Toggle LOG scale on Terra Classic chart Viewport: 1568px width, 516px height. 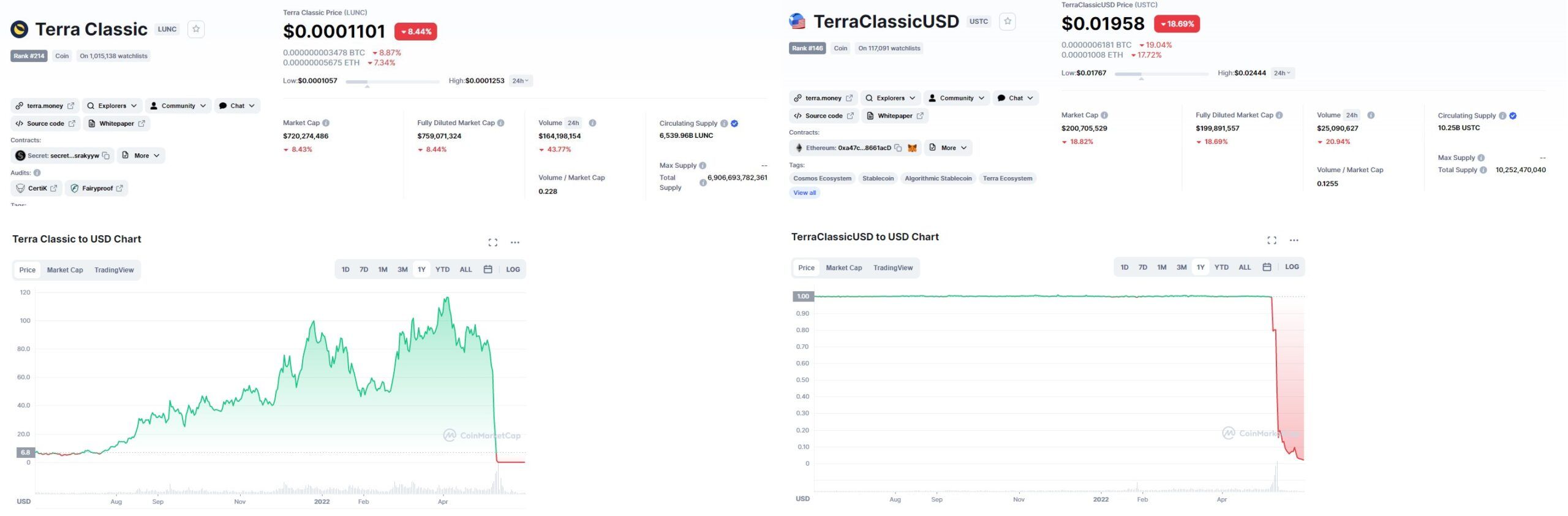[x=513, y=270]
